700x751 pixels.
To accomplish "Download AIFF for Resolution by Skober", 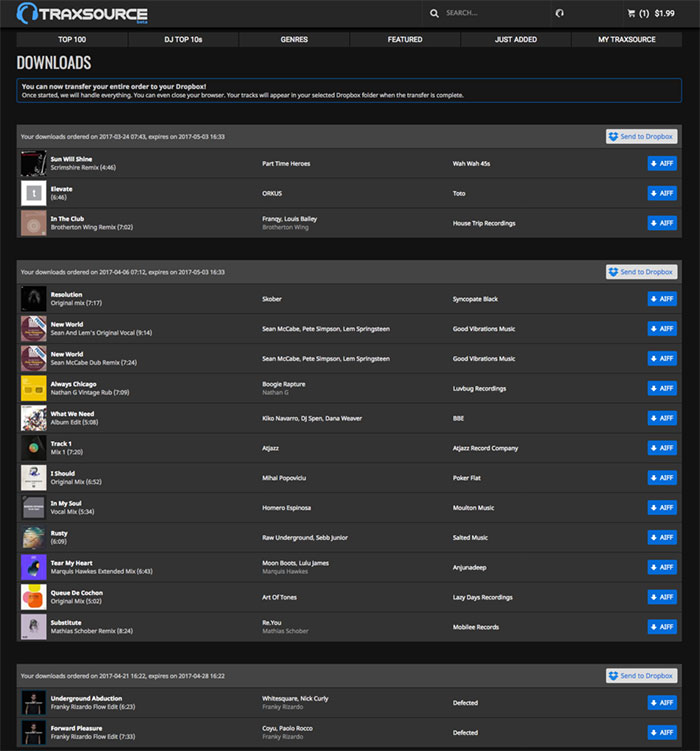I will (662, 299).
